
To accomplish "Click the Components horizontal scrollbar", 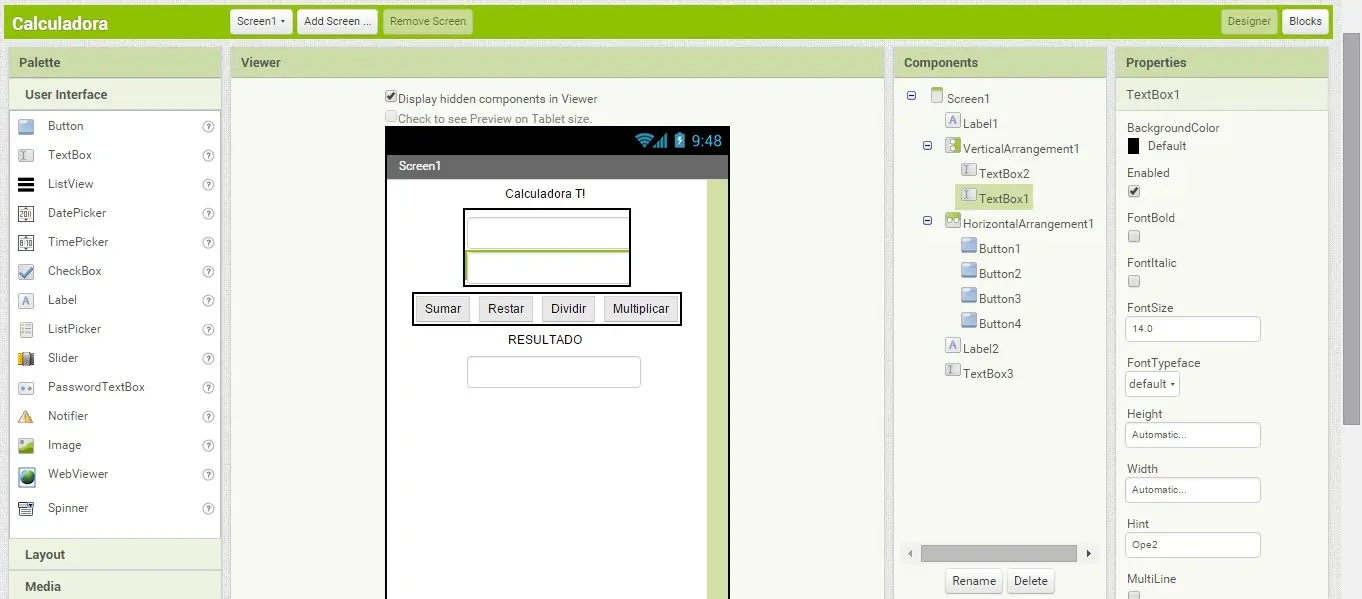I will coord(999,553).
